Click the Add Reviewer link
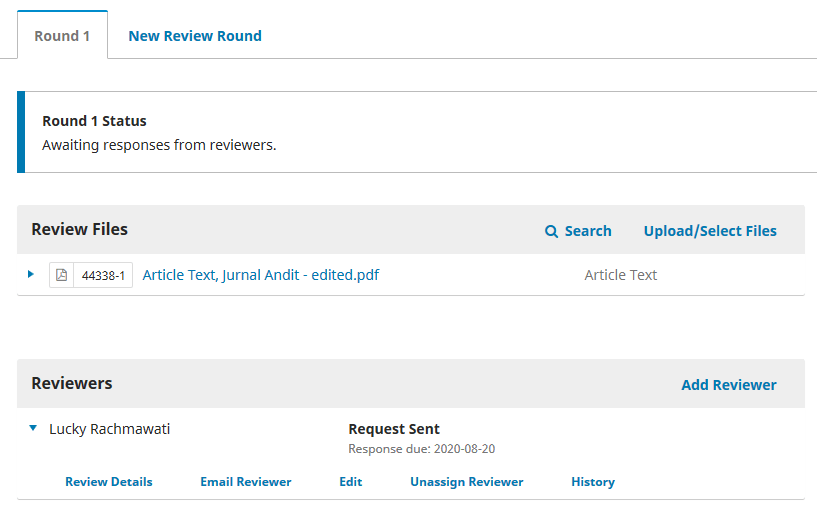This screenshot has height=519, width=817. tap(728, 385)
